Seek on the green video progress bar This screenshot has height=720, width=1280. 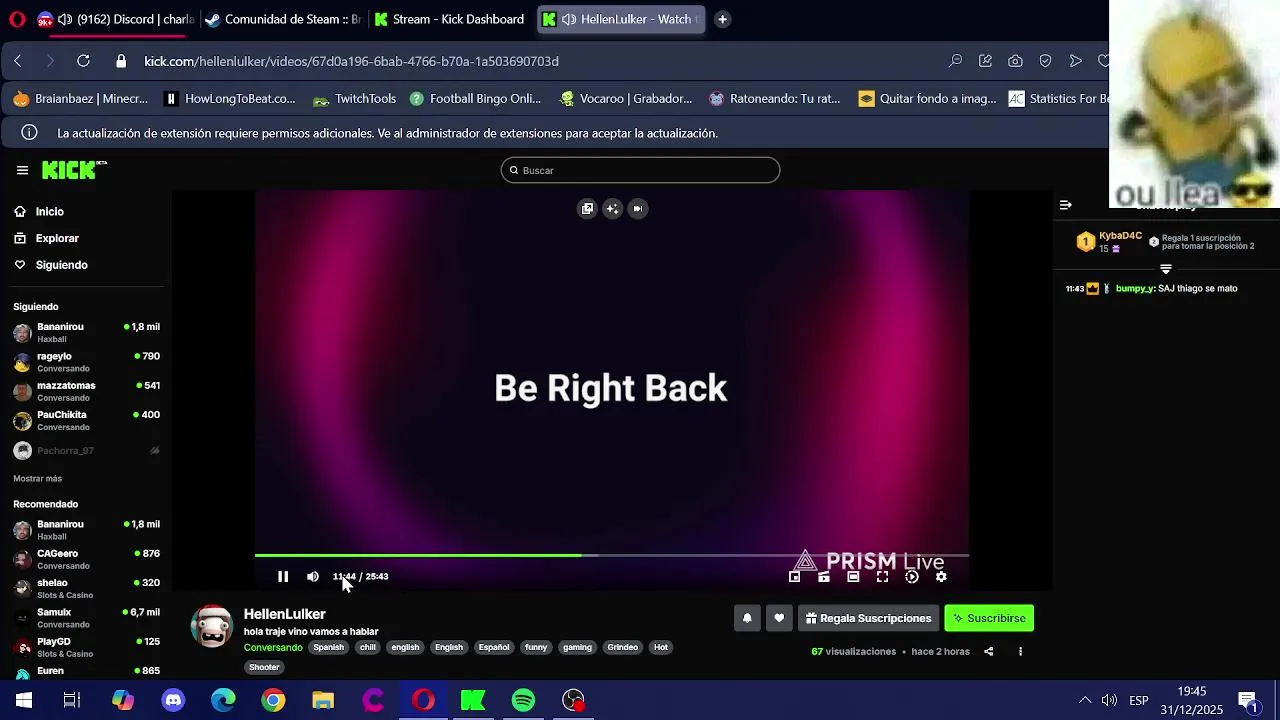[611, 555]
